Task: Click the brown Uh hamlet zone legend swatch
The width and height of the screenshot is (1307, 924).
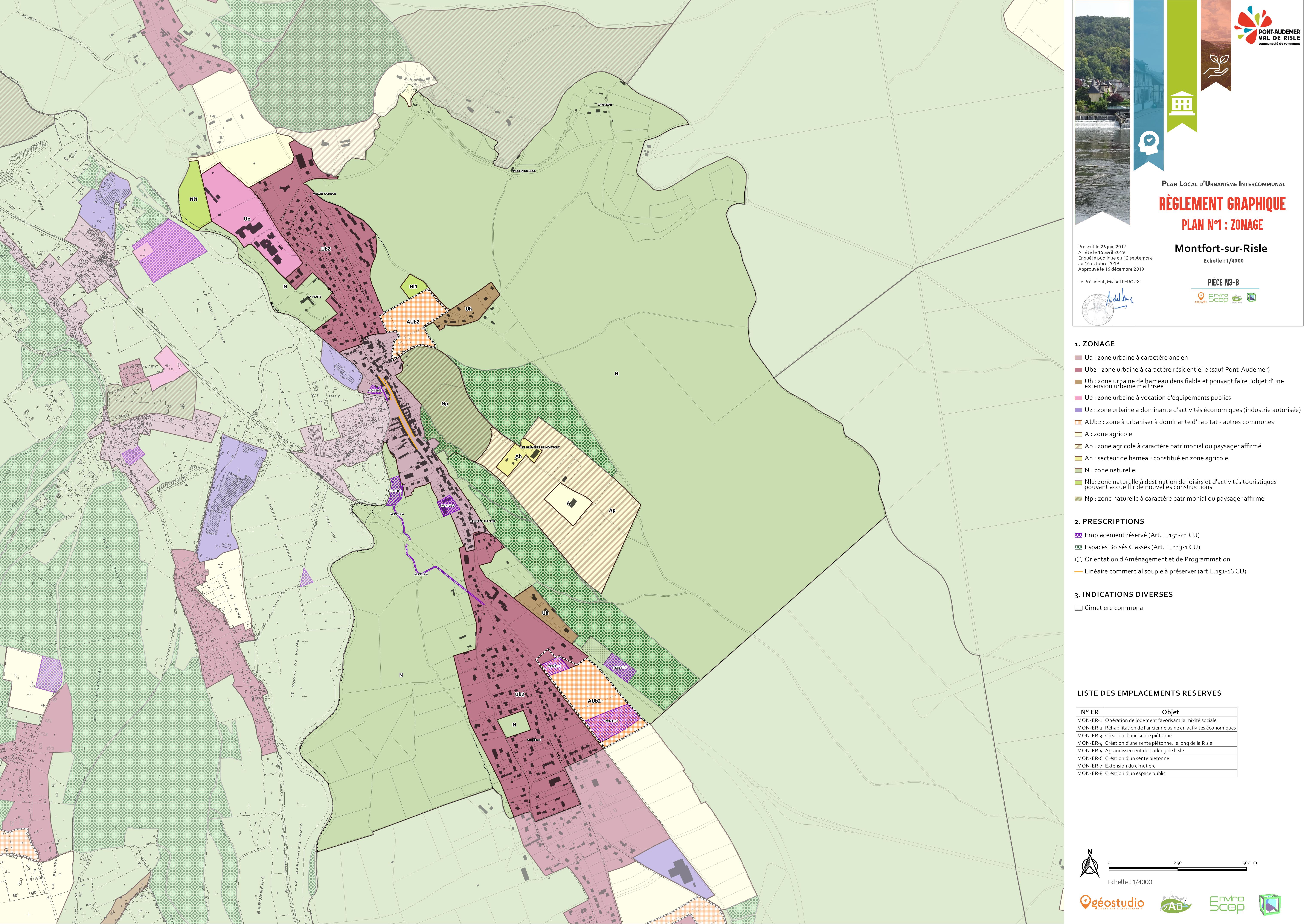Action: pos(1078,382)
